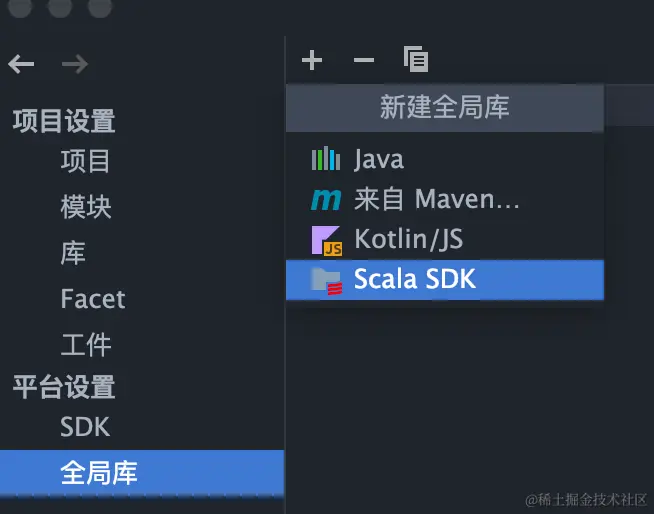The image size is (654, 514).
Task: Click the Scala SDK folder icon
Action: [327, 281]
